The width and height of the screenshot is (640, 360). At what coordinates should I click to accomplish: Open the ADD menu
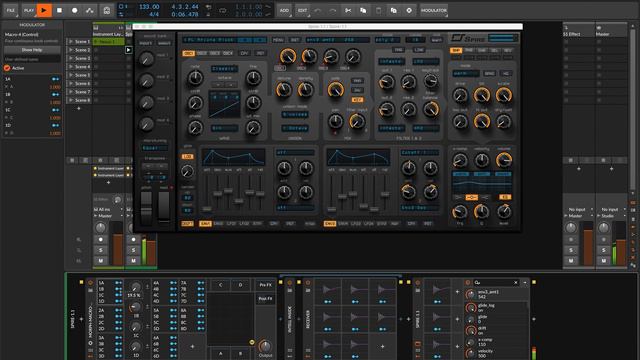284,10
